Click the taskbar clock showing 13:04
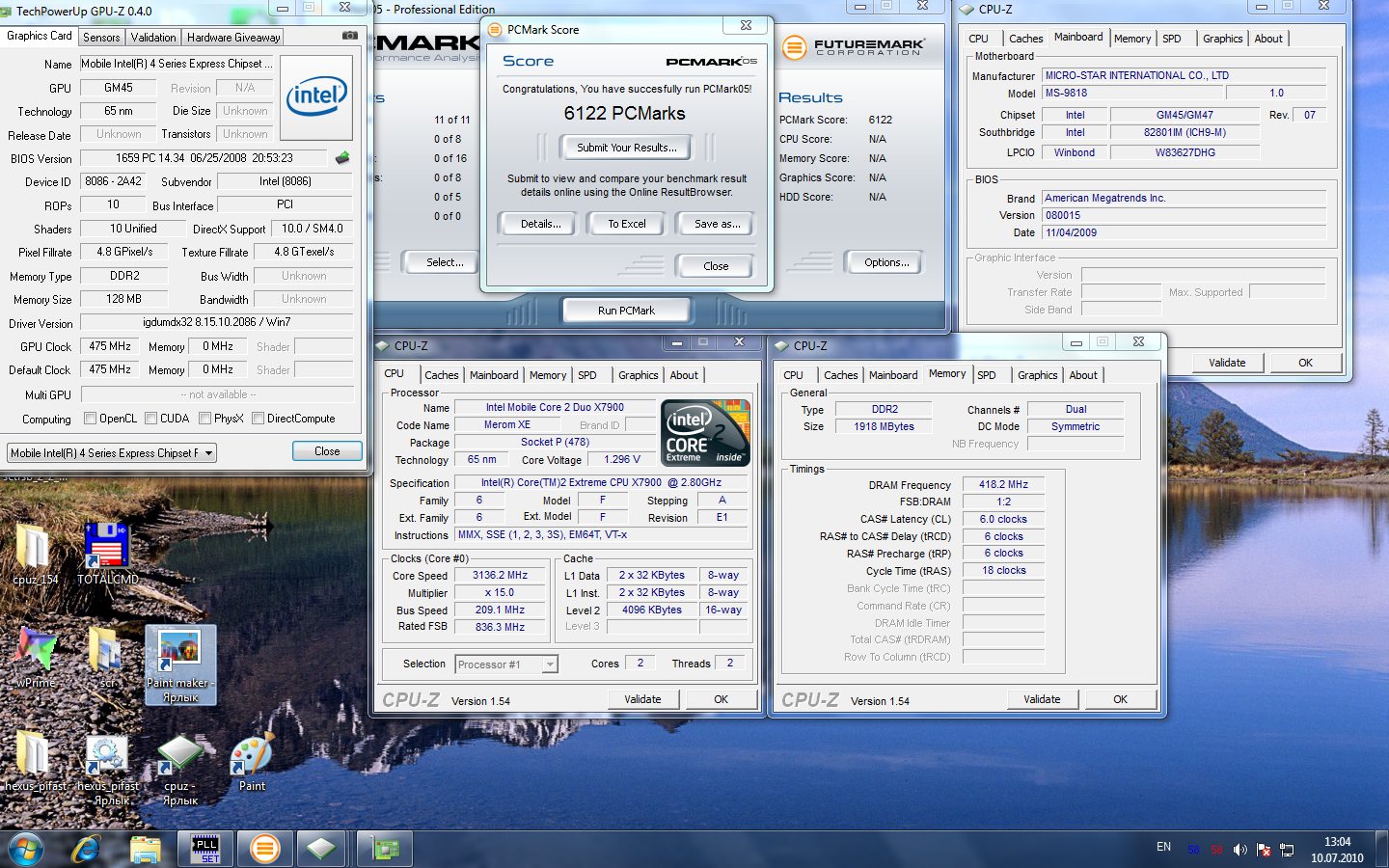 [x=1337, y=842]
